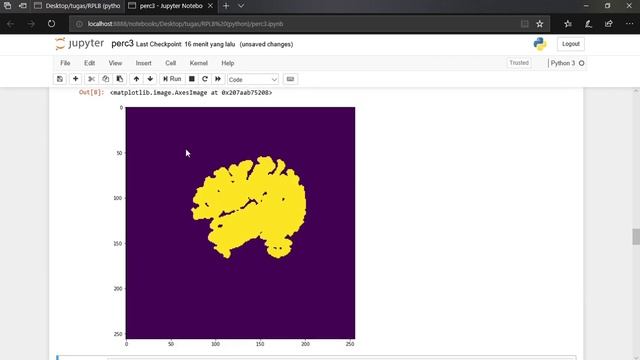
Task: Cut selected cells with the scissors icon
Action: tap(91, 79)
